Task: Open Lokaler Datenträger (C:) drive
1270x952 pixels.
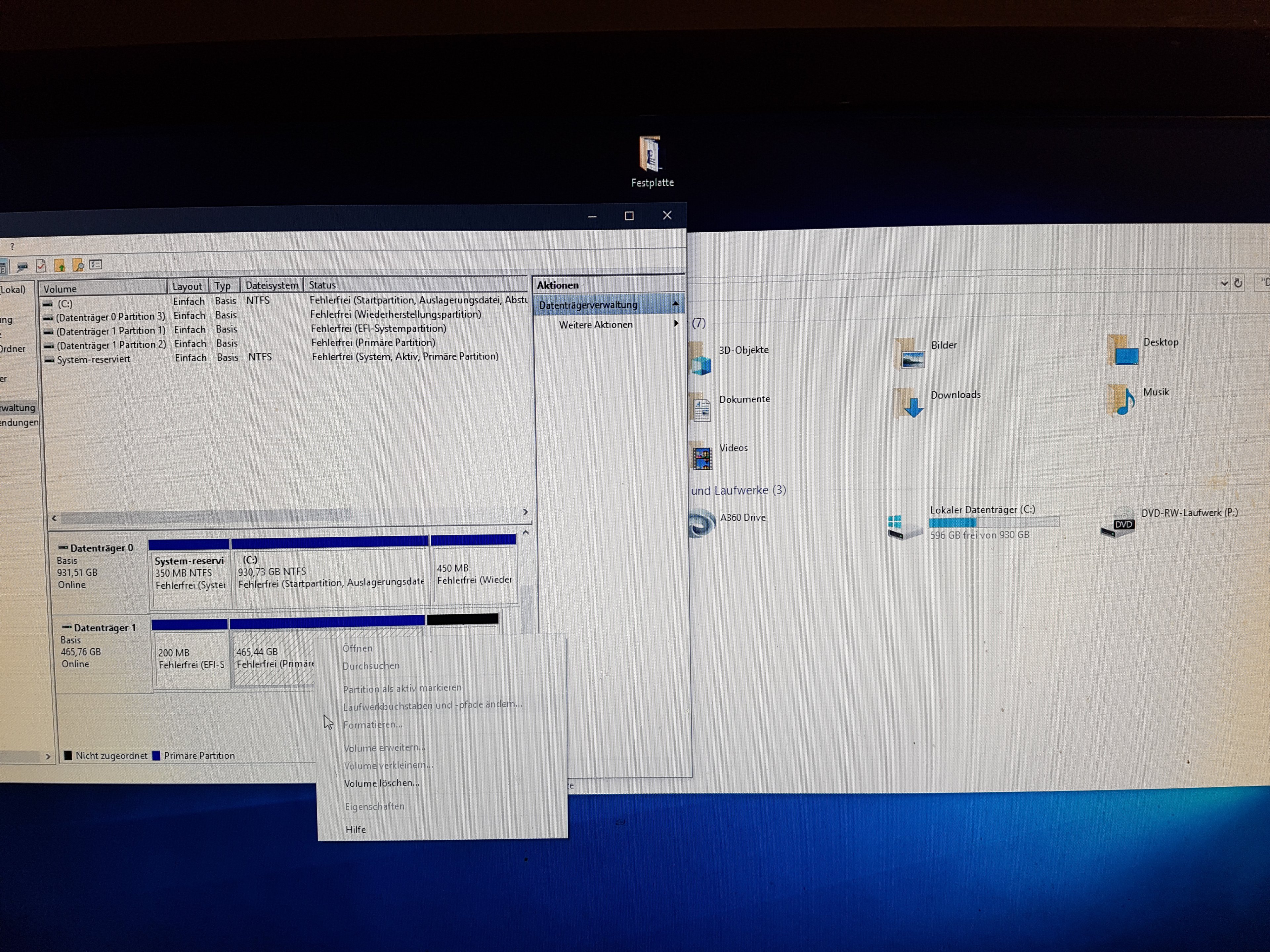Action: pyautogui.click(x=982, y=510)
